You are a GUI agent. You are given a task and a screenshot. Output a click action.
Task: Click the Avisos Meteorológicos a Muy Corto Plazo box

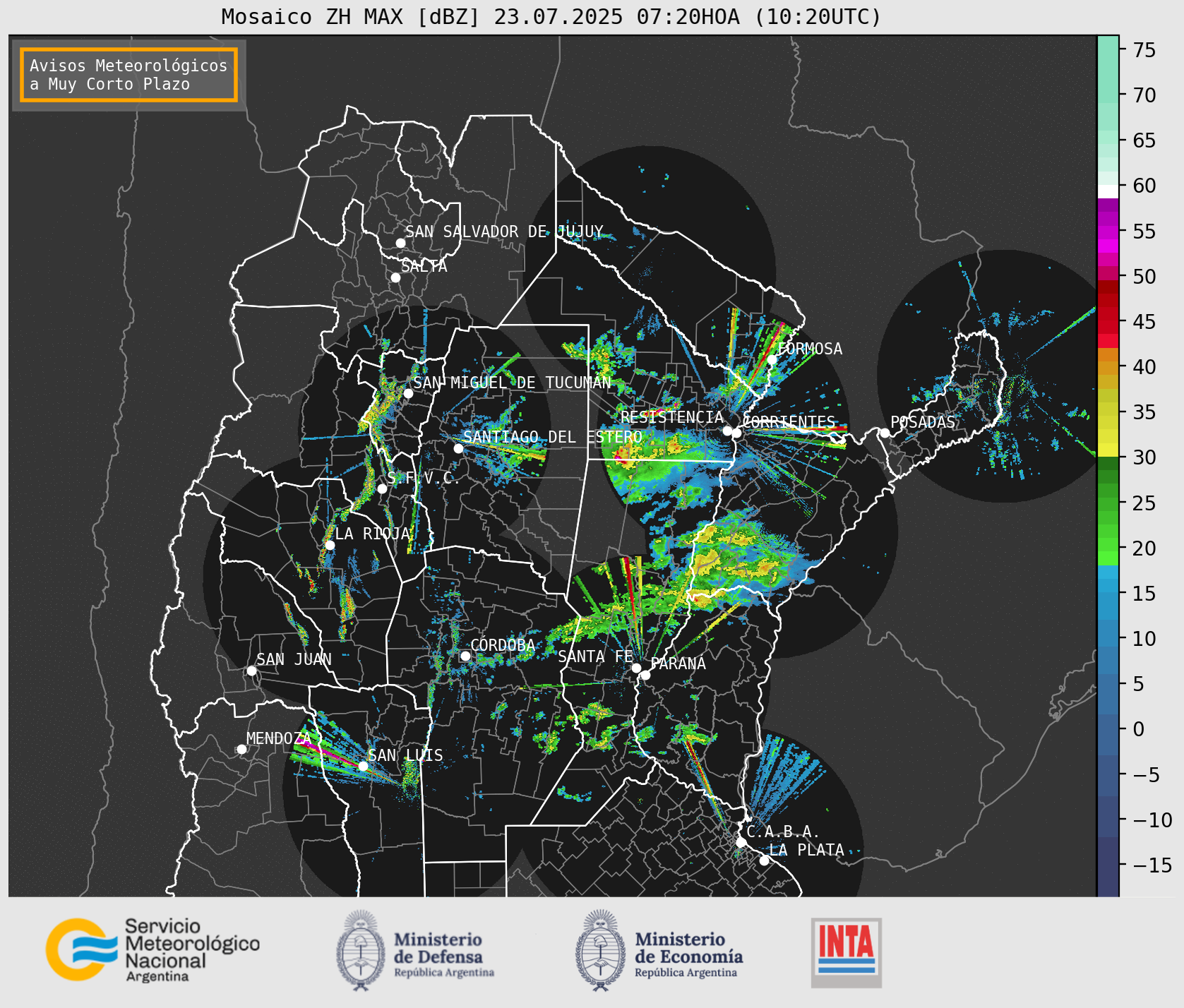pyautogui.click(x=128, y=75)
